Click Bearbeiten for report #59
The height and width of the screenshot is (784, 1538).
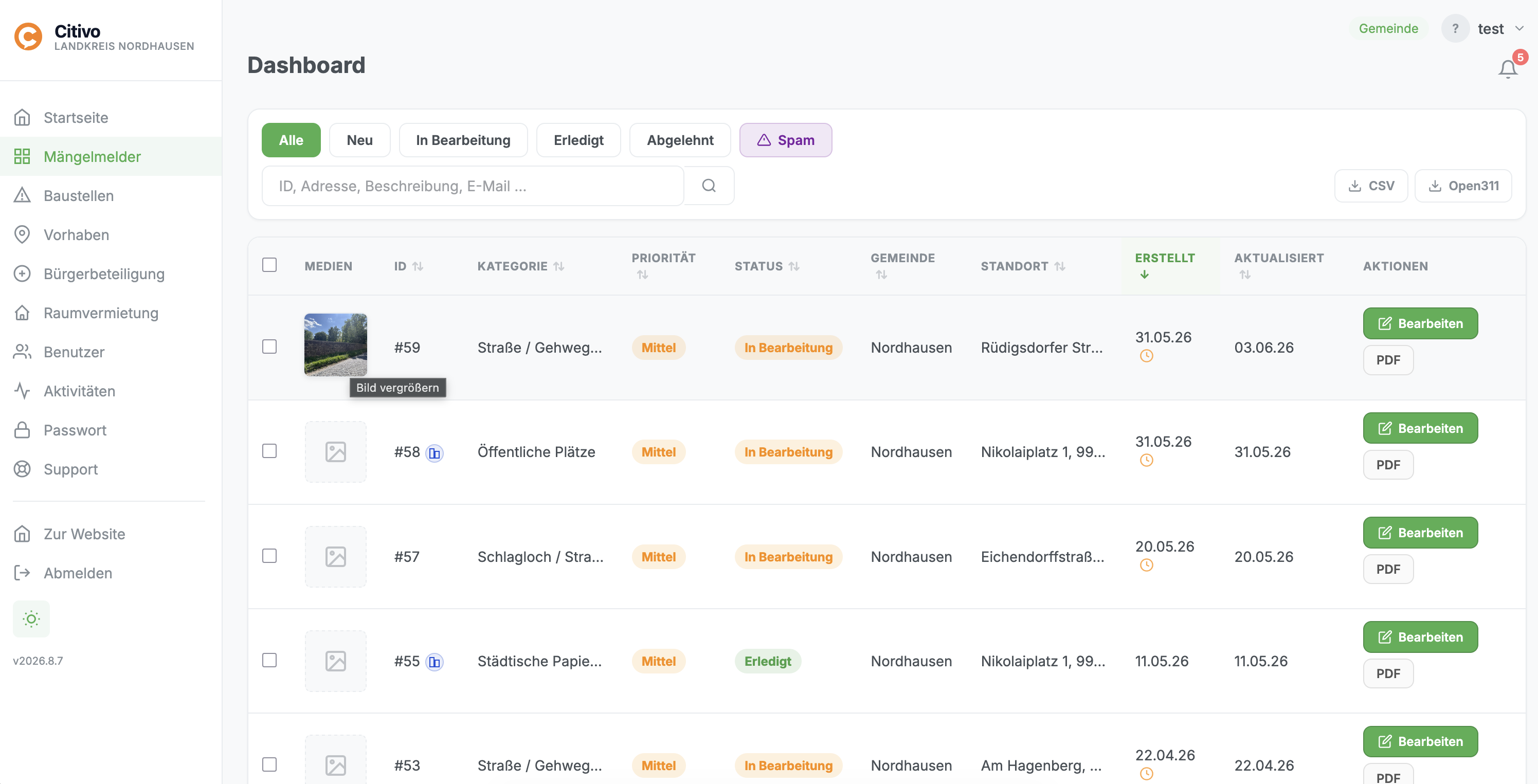[1420, 324]
